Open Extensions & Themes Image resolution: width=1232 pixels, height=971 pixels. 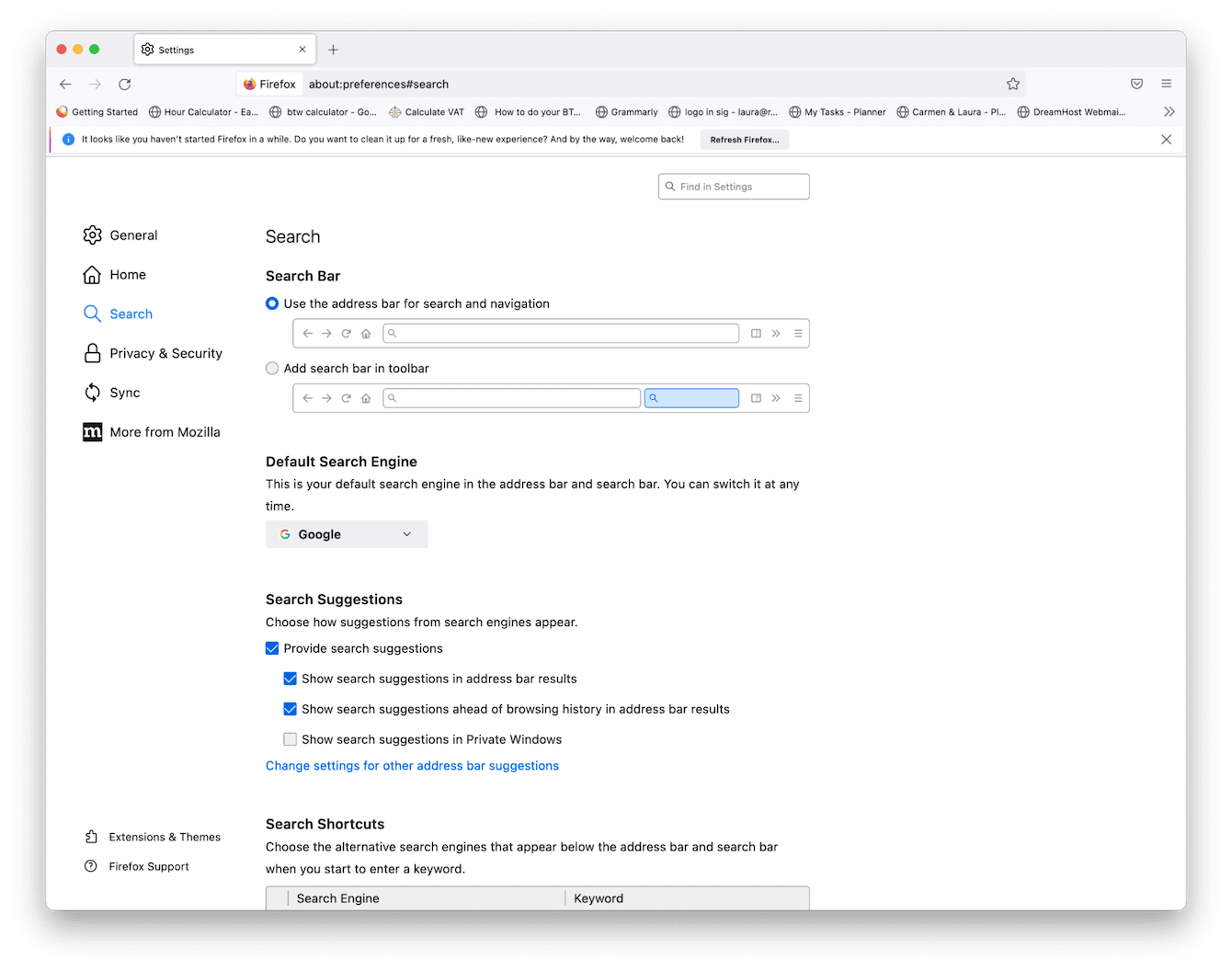pos(92,837)
